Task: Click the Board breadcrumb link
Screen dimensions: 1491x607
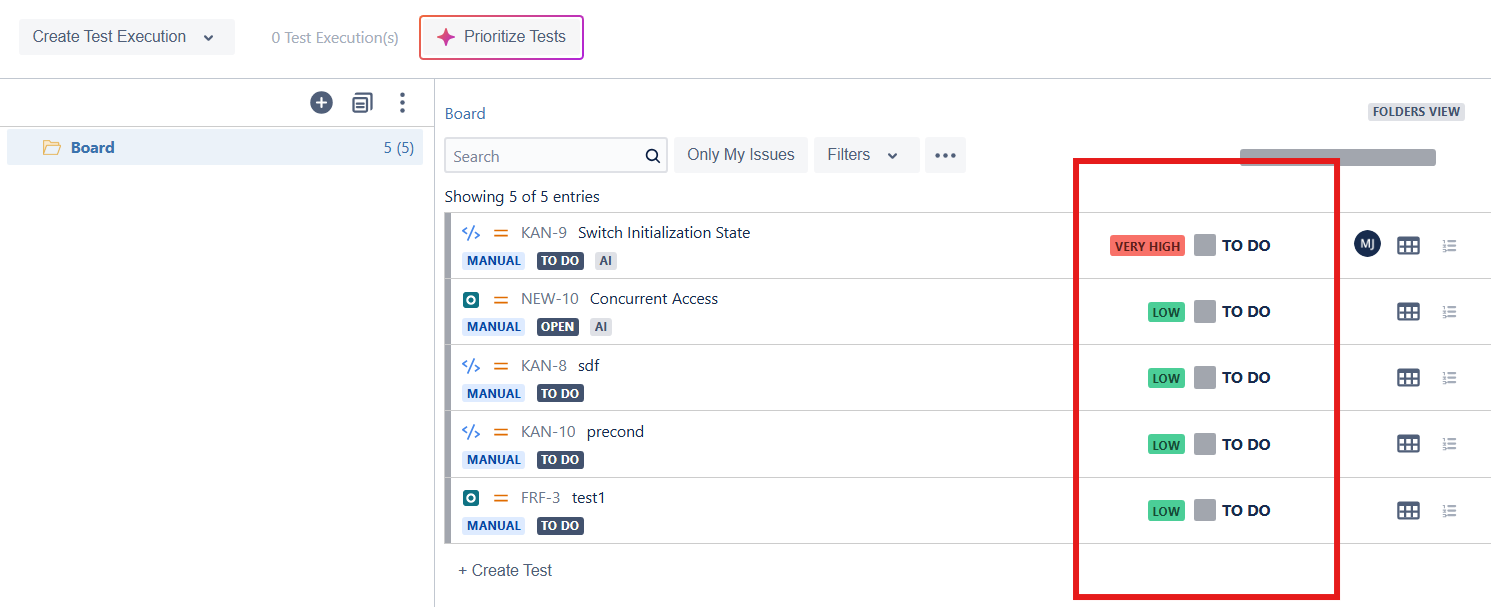Action: pyautogui.click(x=465, y=114)
